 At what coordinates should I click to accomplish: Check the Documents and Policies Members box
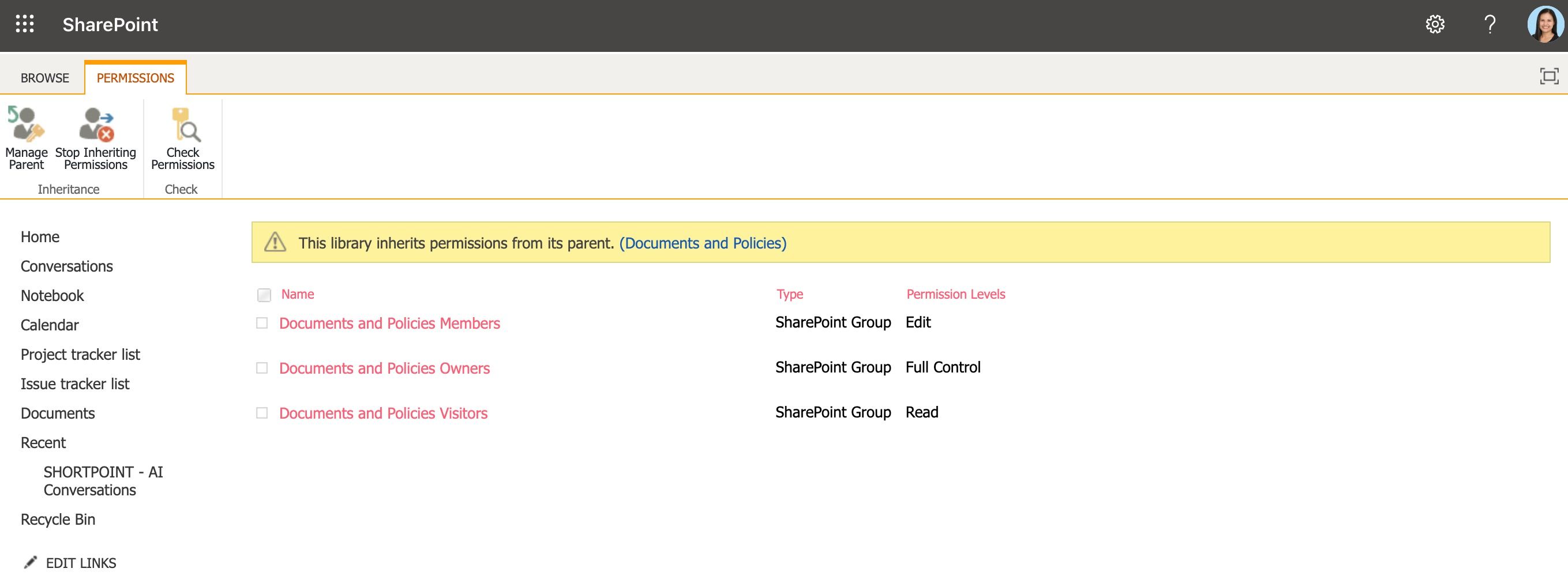[x=262, y=323]
